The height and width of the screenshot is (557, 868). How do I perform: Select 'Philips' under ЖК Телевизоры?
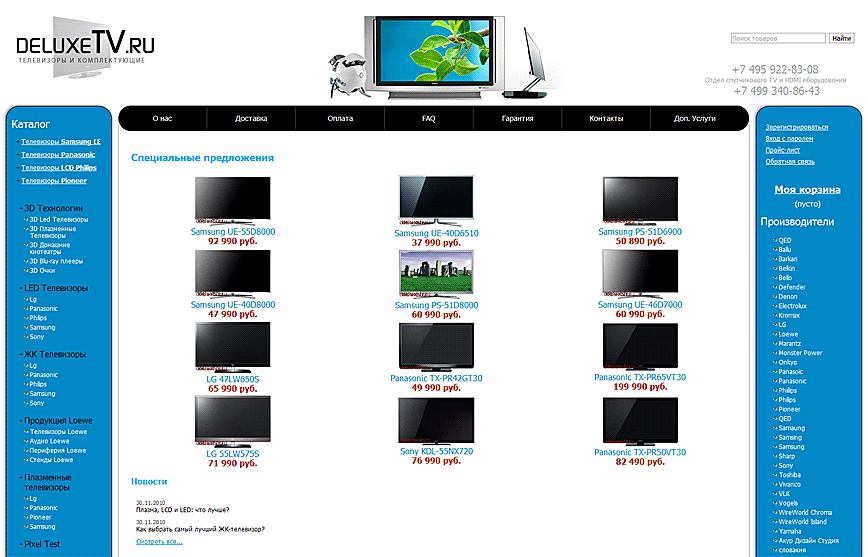pos(38,384)
